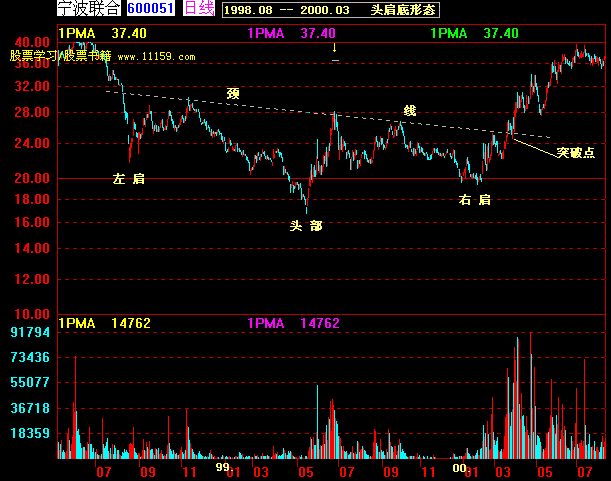The width and height of the screenshot is (611, 481).
Task: Click the 日线 daily period label
Action: coord(199,8)
